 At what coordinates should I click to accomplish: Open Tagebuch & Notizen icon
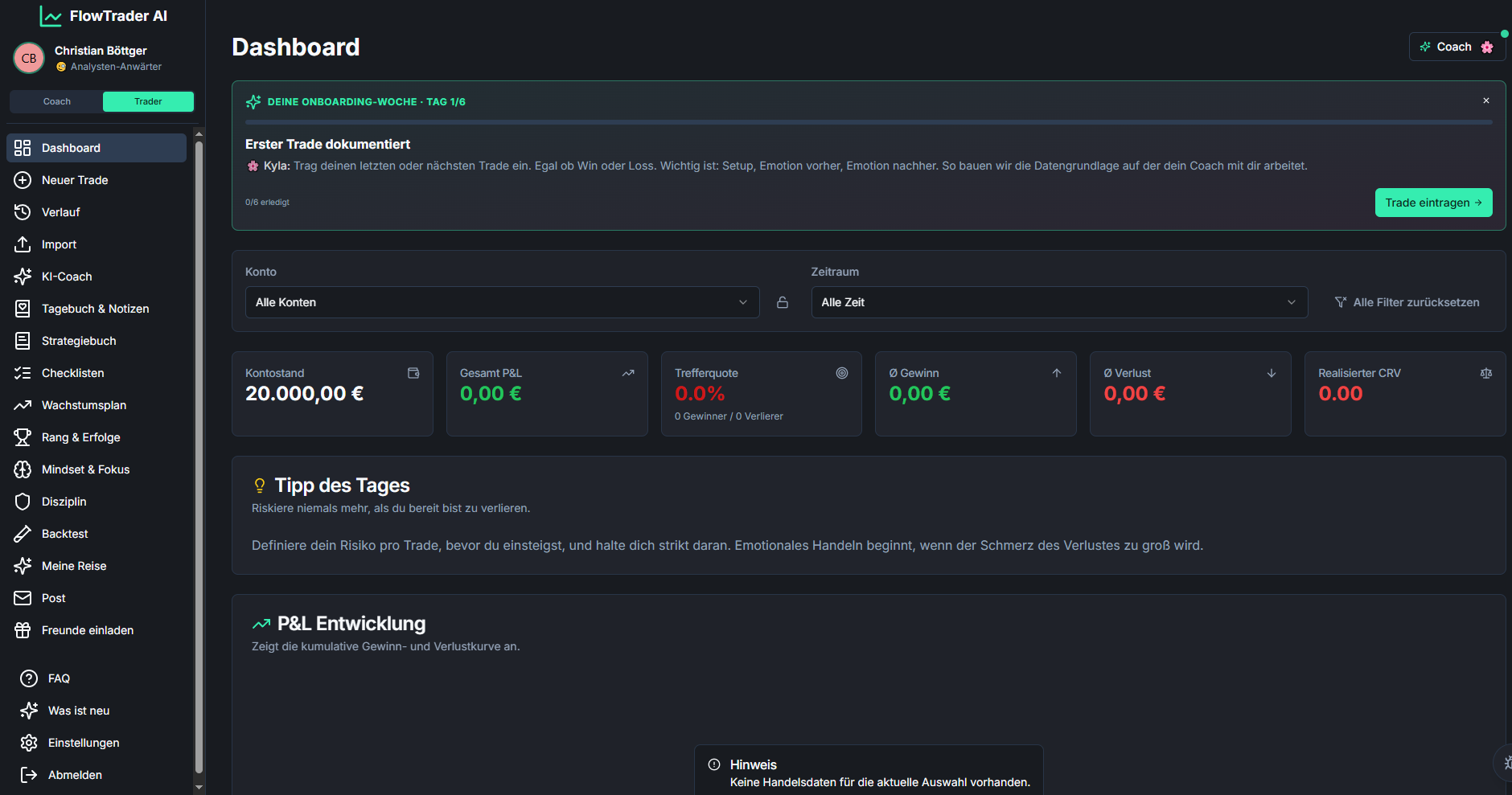coord(23,309)
